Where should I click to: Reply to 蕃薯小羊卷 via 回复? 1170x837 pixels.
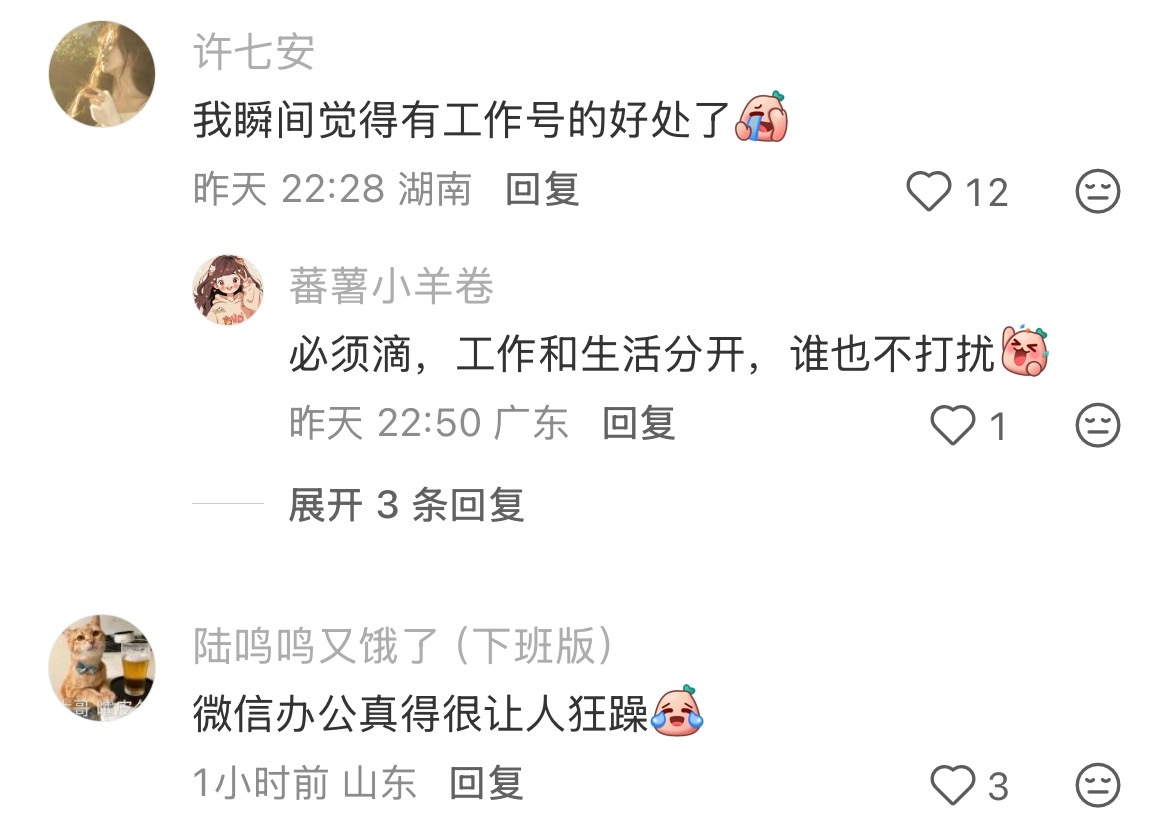click(x=639, y=423)
